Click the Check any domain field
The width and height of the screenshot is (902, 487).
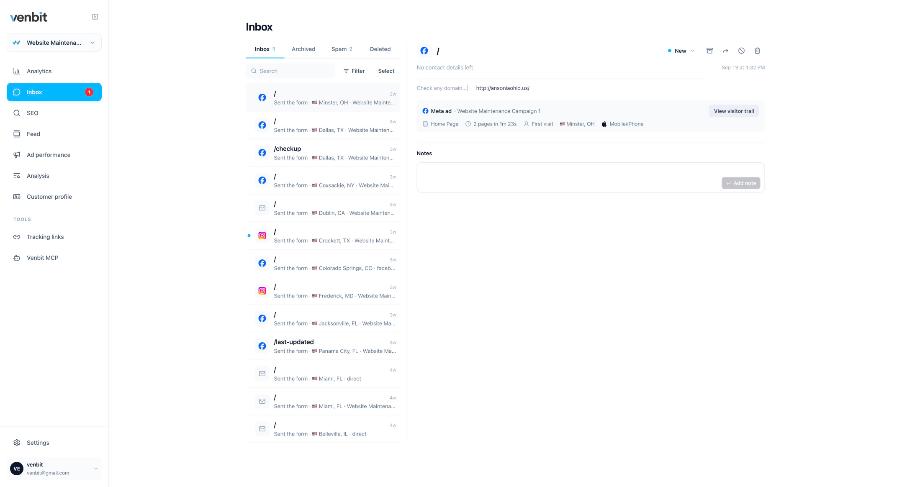tap(442, 89)
